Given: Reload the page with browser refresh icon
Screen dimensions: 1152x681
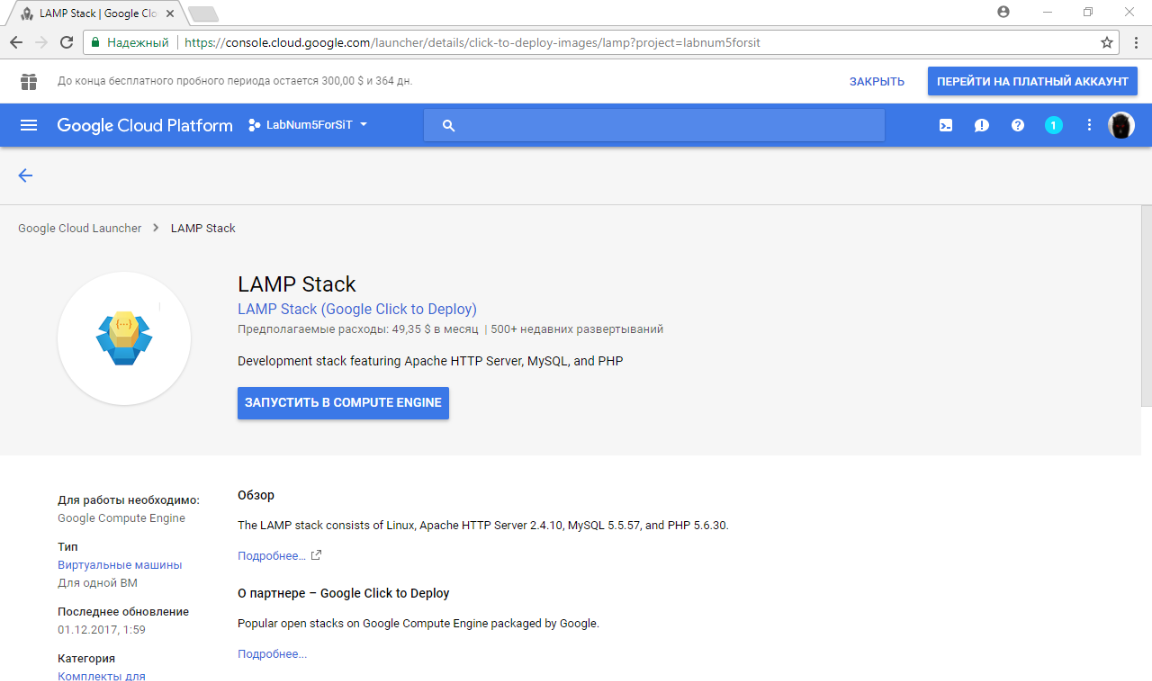Looking at the screenshot, I should [66, 43].
